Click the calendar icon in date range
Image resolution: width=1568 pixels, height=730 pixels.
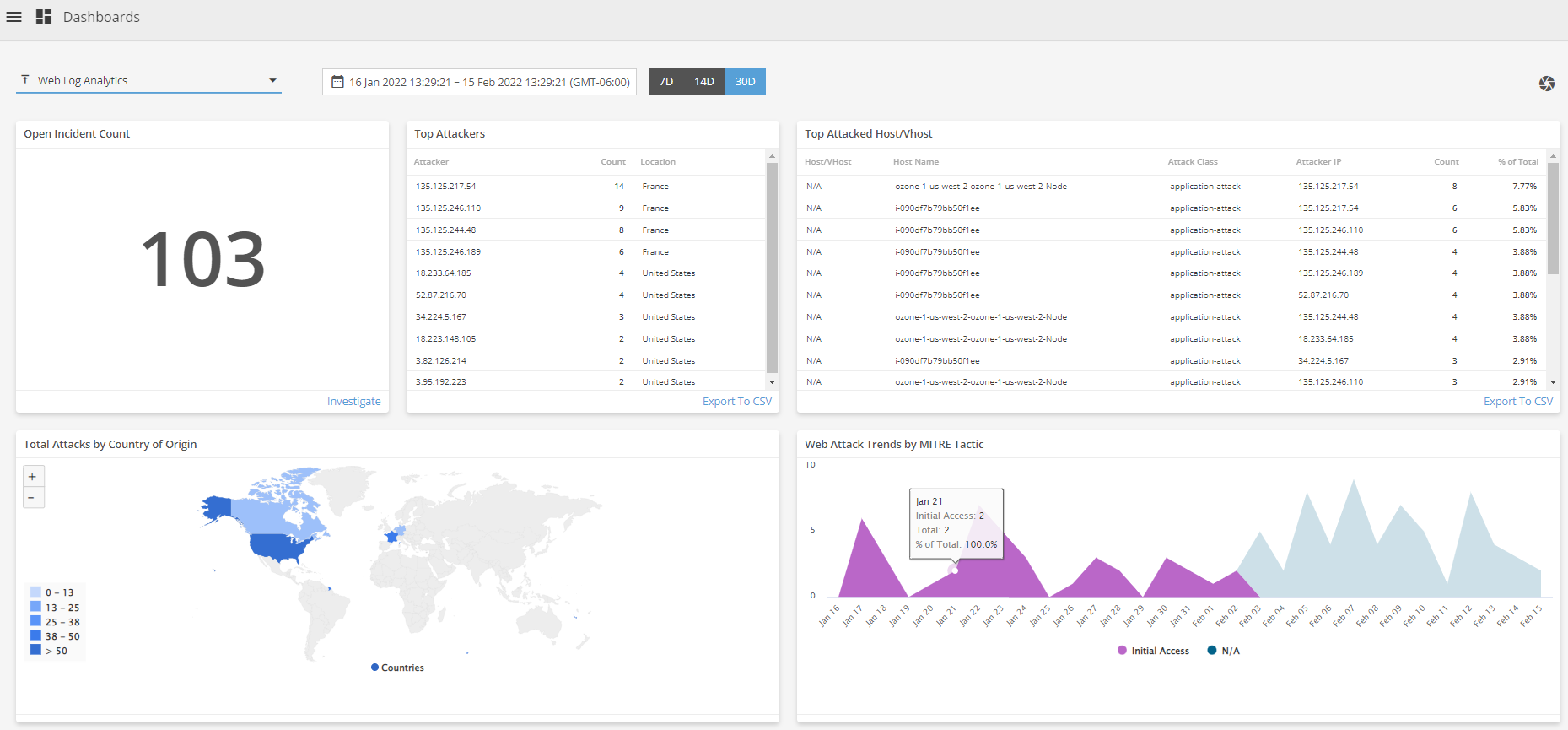pos(337,82)
